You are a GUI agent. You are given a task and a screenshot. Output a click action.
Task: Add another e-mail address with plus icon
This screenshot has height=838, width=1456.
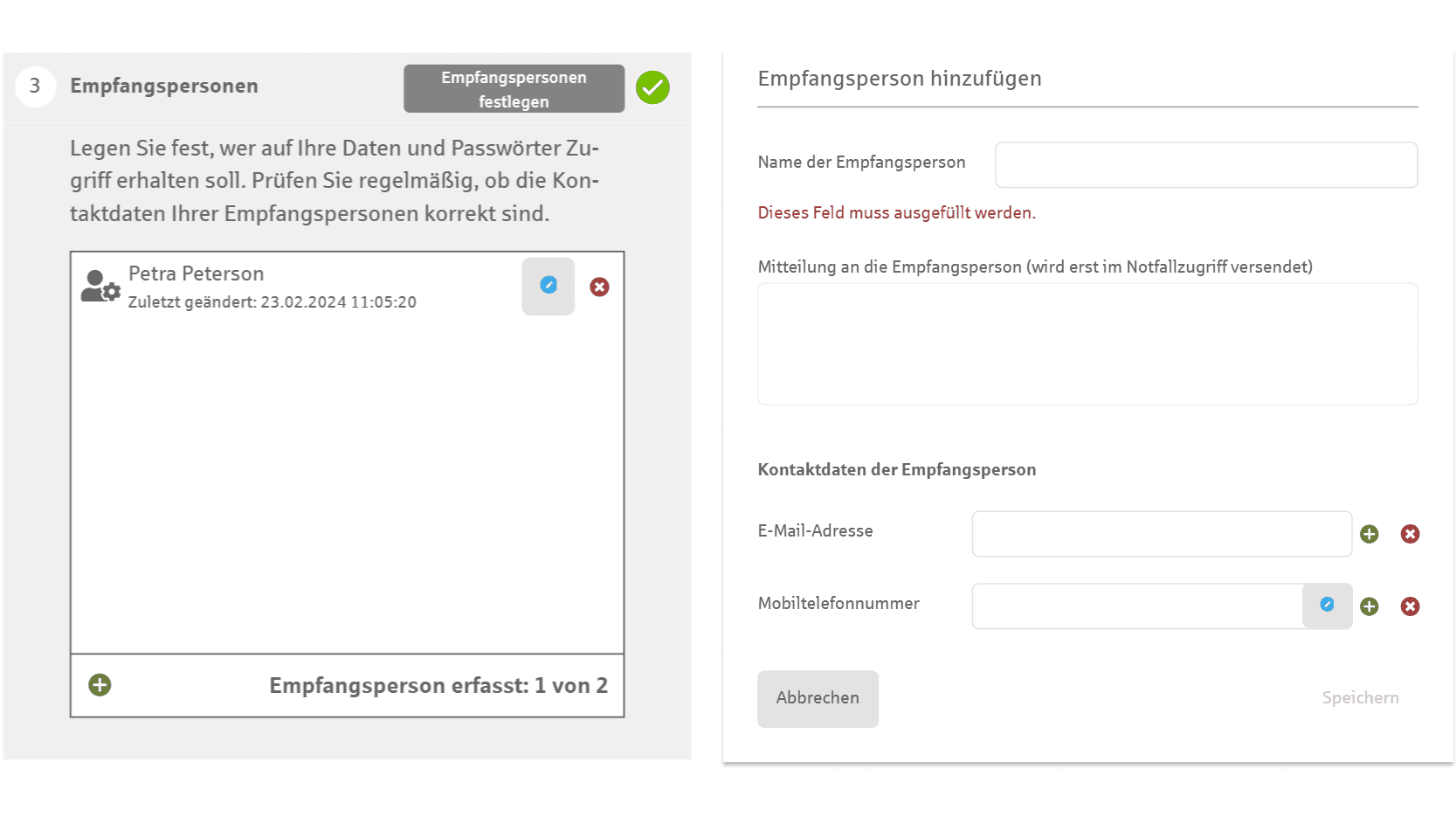[x=1369, y=534]
